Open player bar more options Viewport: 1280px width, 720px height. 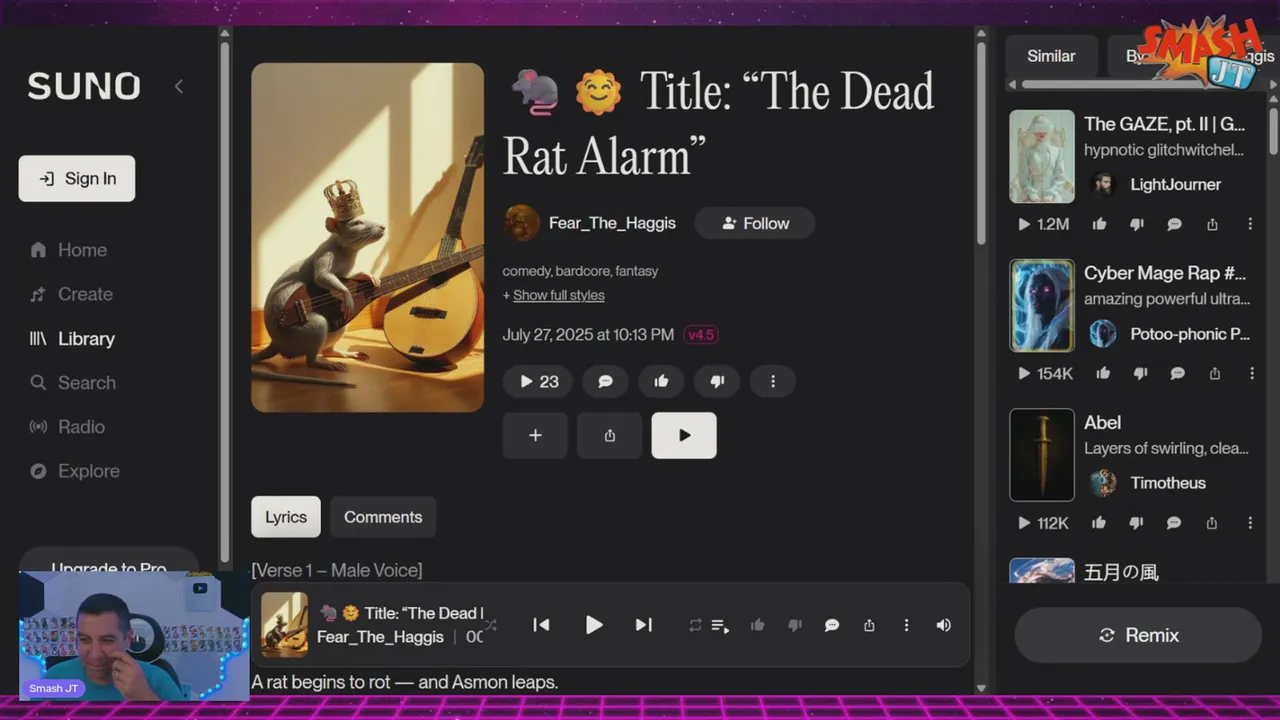(x=906, y=625)
